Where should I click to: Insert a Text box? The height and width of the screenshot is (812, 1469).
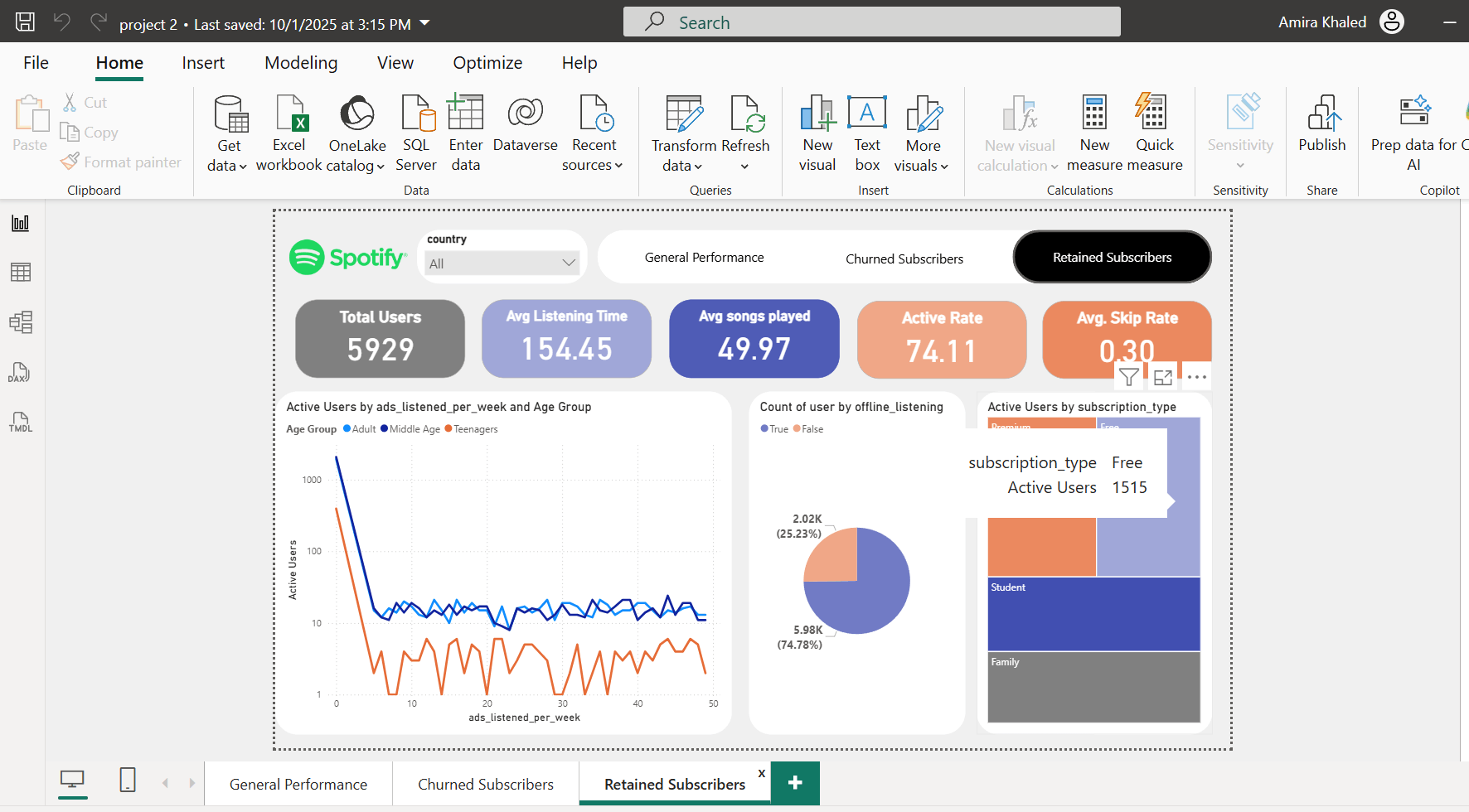coord(867,133)
